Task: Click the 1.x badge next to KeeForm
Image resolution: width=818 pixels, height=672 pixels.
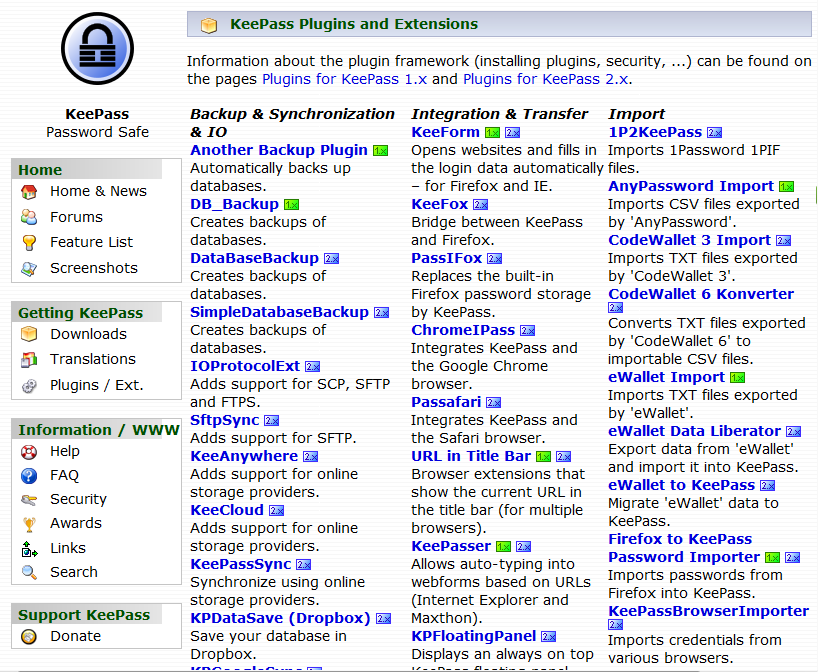Action: pos(492,133)
